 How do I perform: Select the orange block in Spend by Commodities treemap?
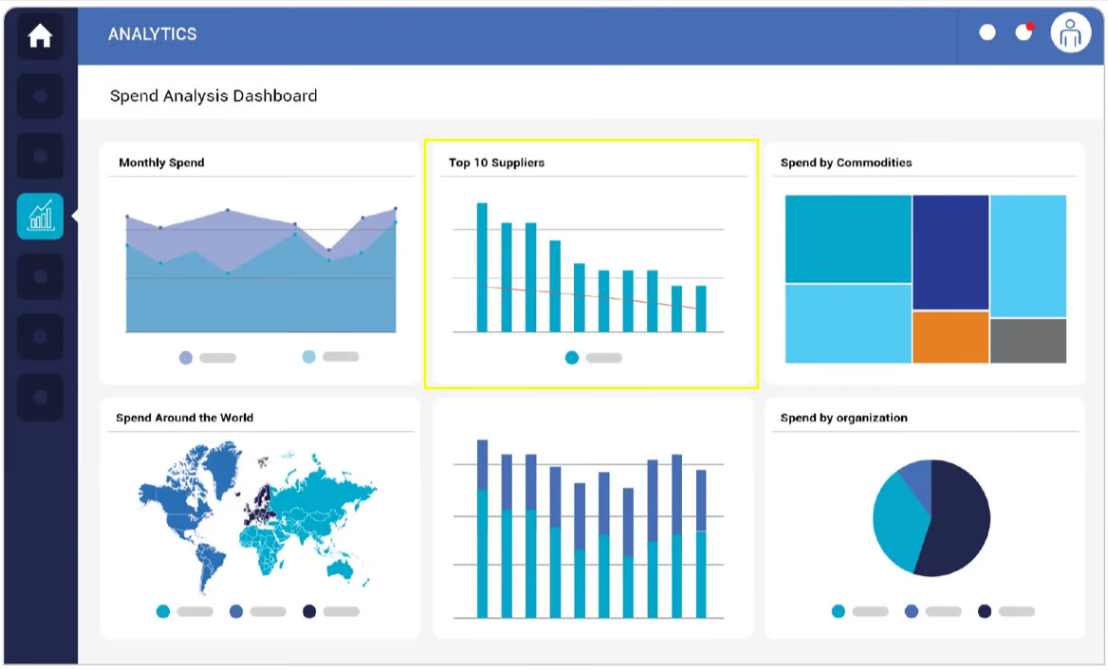(x=949, y=338)
